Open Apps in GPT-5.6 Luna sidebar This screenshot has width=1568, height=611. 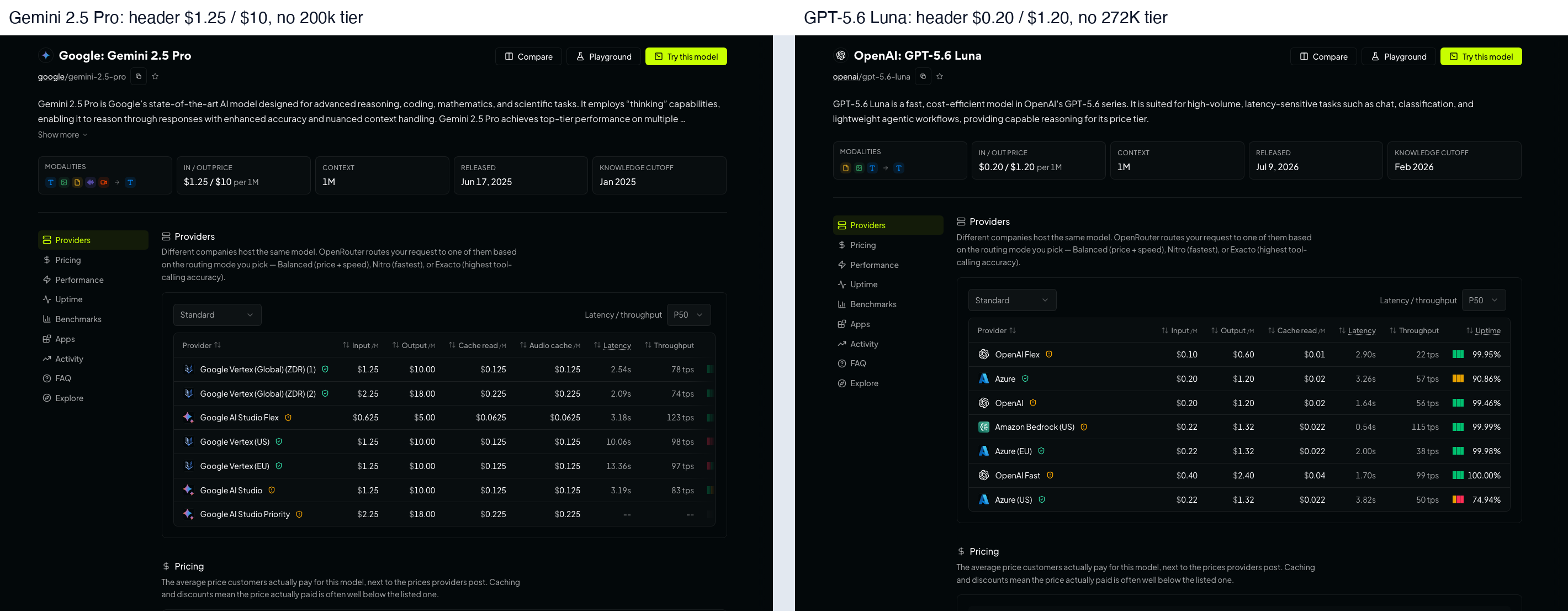pyautogui.click(x=888, y=325)
